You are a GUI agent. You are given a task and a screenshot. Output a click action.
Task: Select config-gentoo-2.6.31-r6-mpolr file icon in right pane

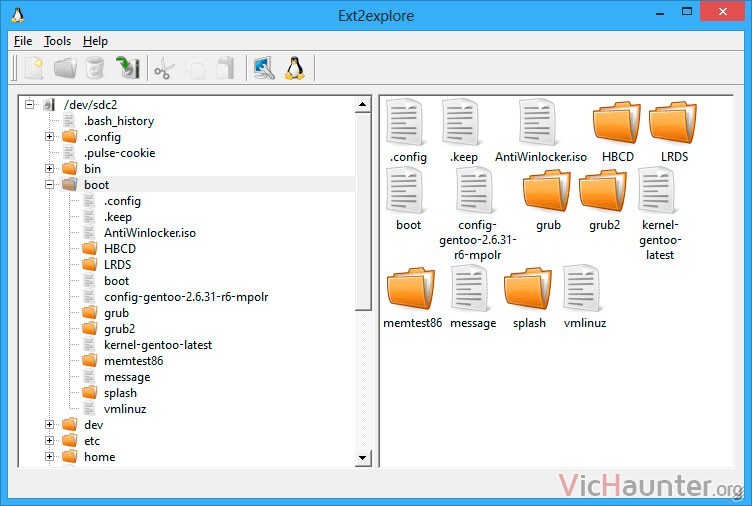pos(475,190)
